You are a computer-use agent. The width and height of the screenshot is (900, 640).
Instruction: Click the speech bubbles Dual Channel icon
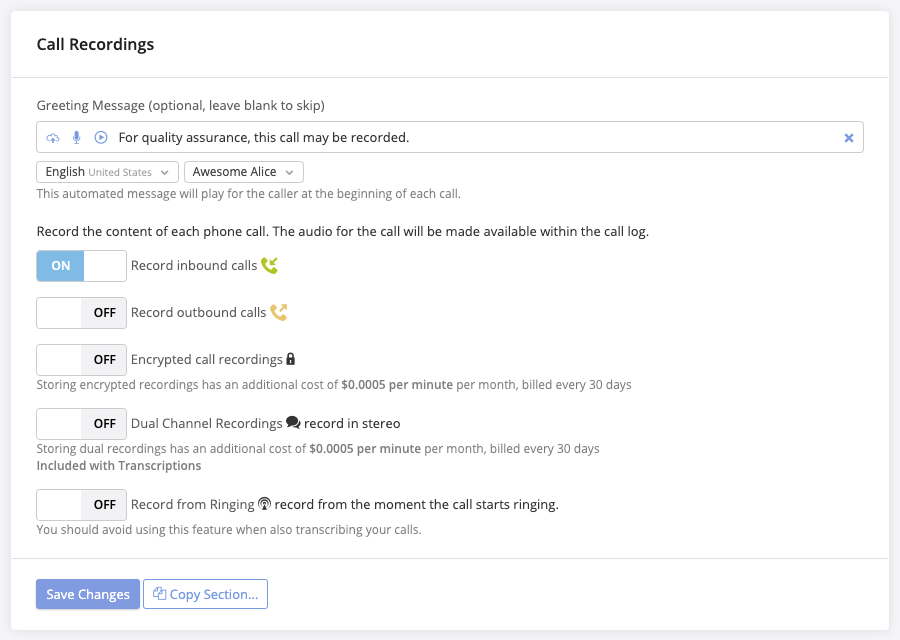point(293,422)
